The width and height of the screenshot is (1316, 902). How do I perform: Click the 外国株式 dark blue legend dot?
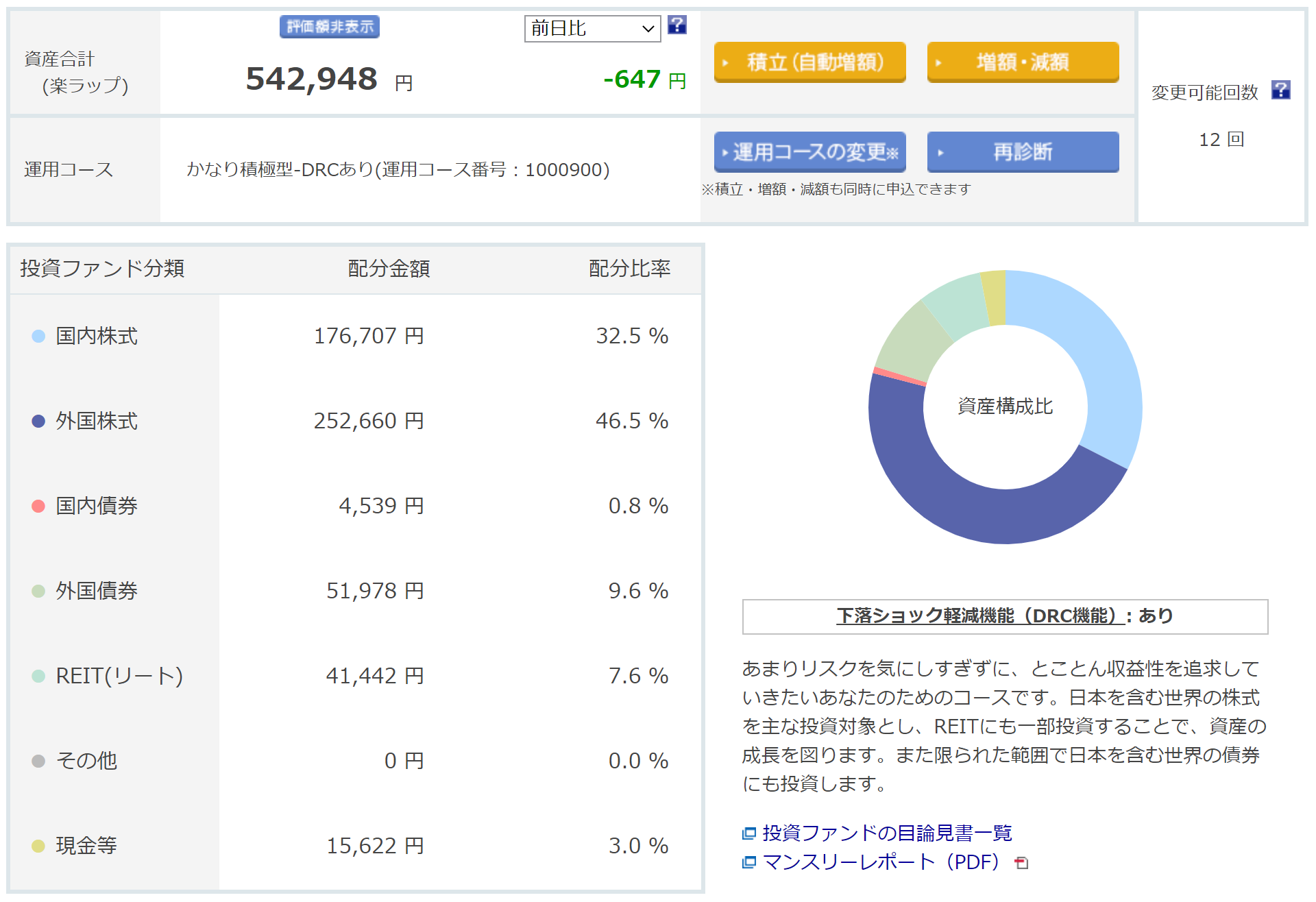tap(38, 421)
